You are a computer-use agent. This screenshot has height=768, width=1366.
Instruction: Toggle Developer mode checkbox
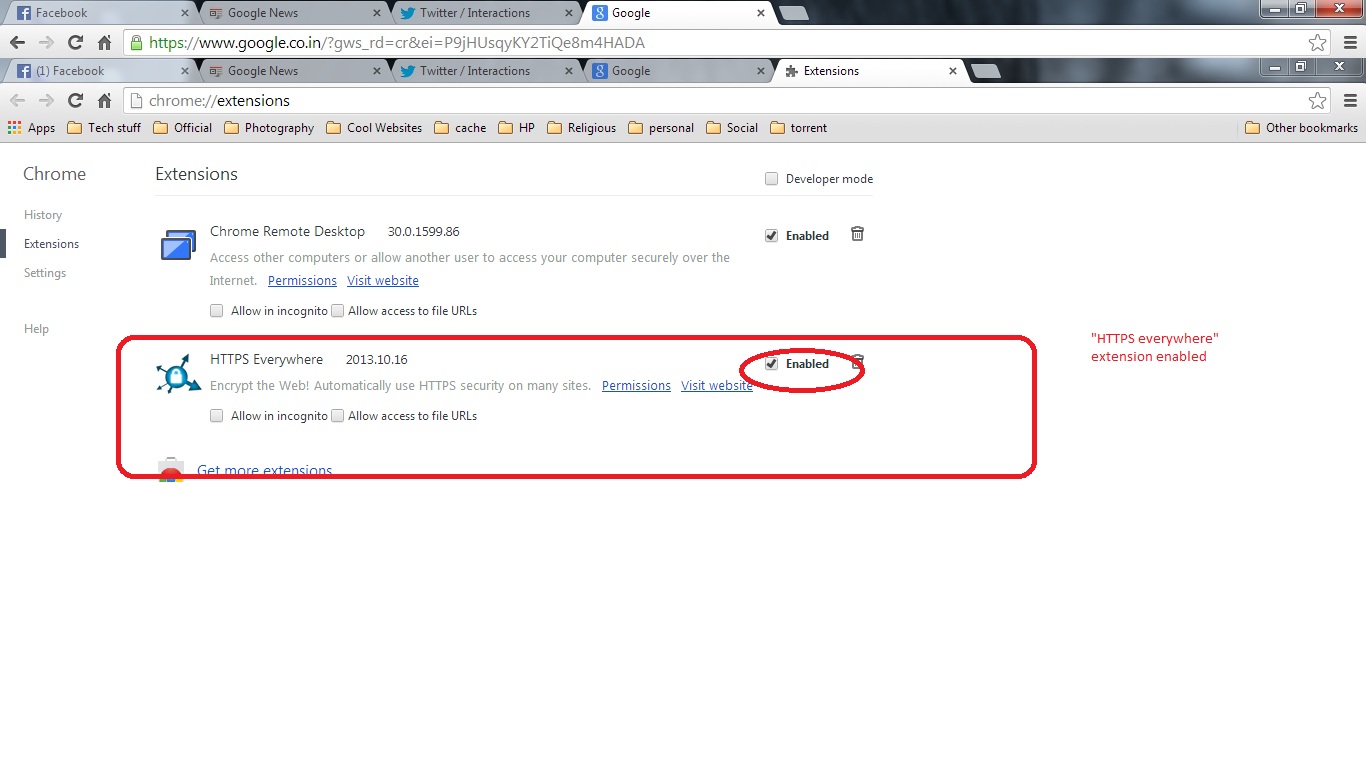tap(771, 179)
